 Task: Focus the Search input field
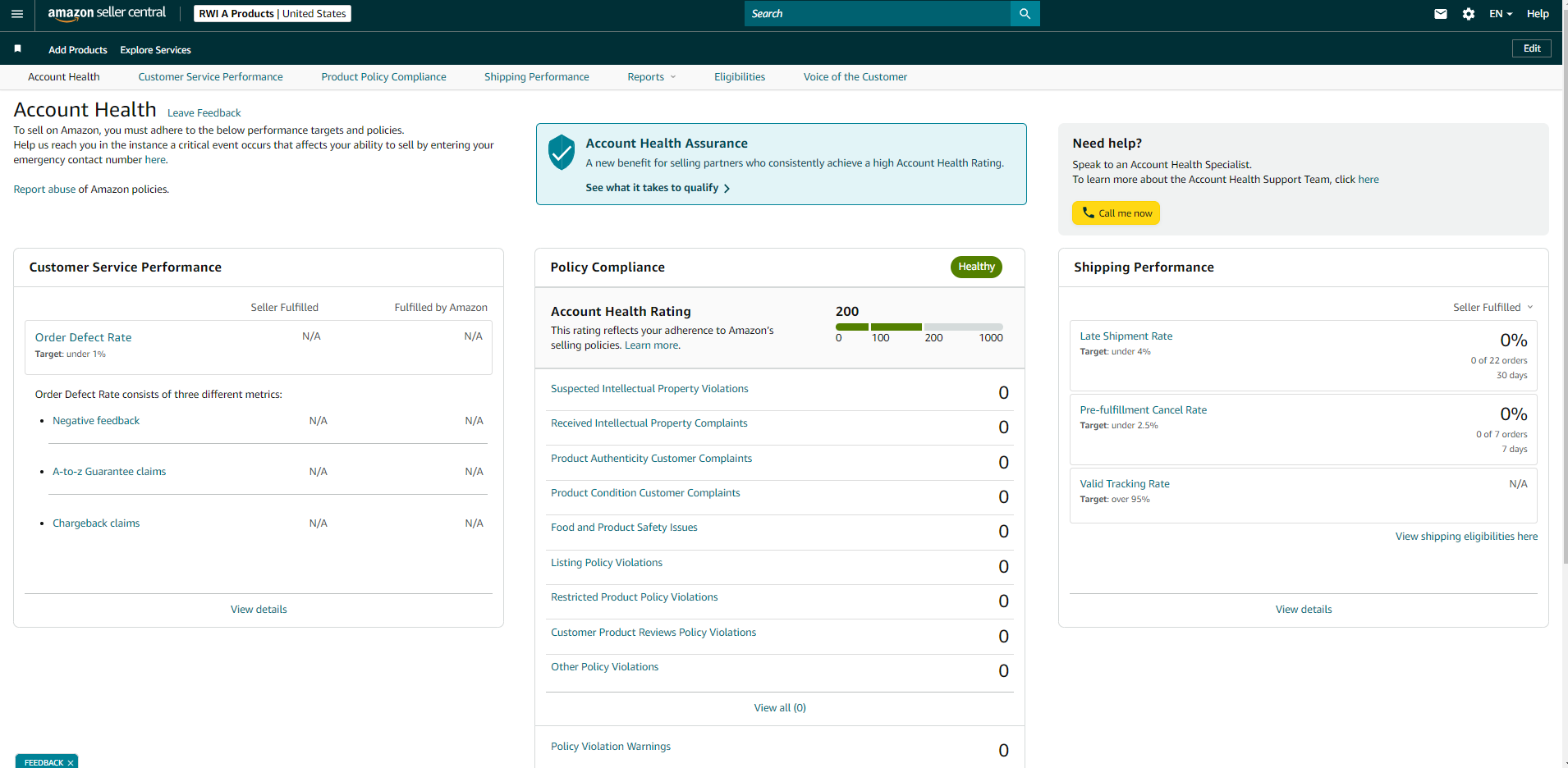[878, 13]
